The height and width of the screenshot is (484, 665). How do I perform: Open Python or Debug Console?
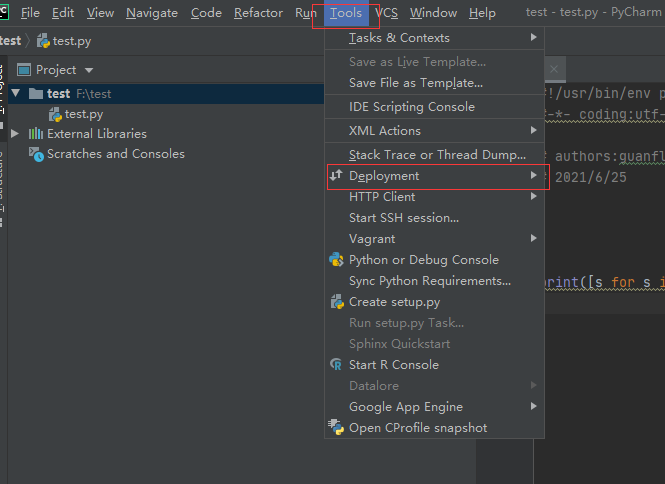click(434, 260)
